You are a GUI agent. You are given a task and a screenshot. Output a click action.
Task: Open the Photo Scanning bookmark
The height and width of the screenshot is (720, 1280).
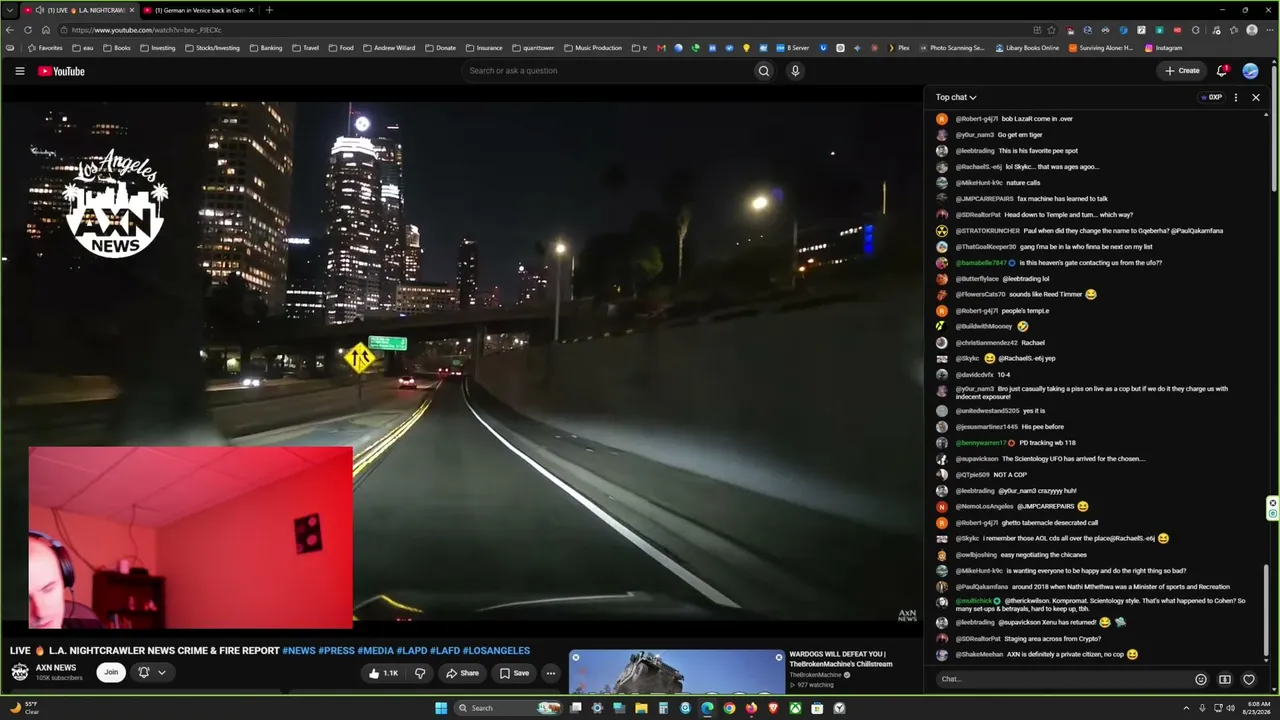[x=950, y=48]
